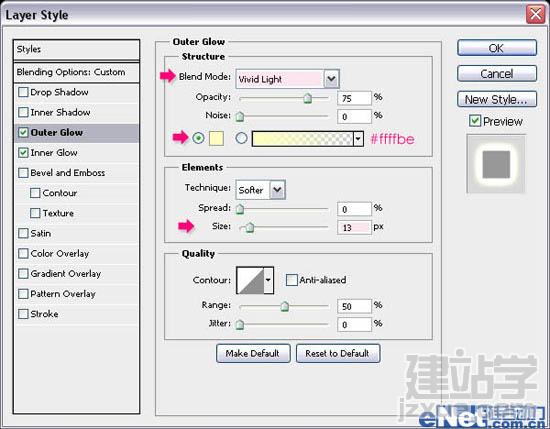Viewport: 550px width, 429px height.
Task: Click the Opacity slider handle
Action: coord(308,98)
